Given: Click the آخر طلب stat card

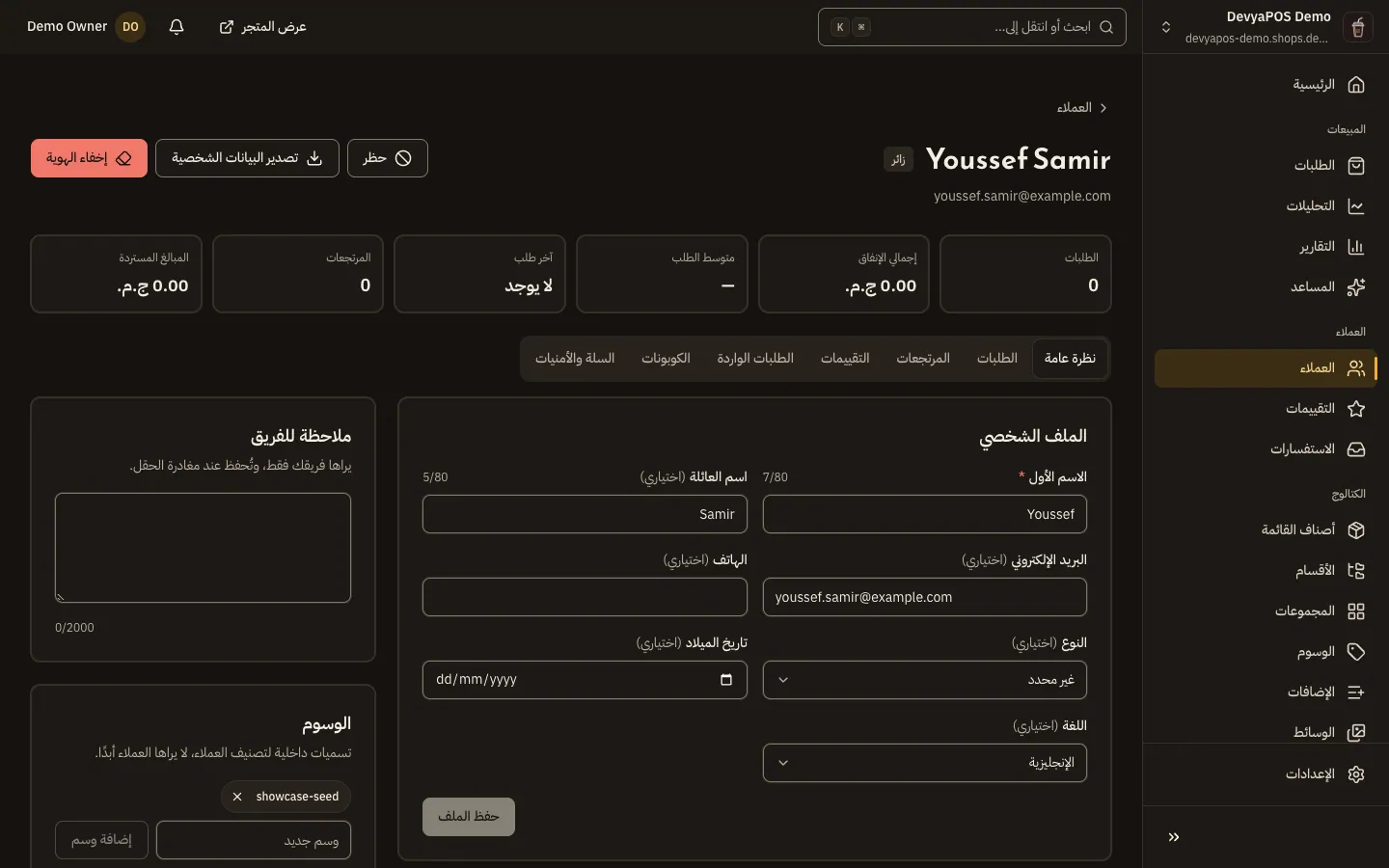Looking at the screenshot, I should 479,274.
